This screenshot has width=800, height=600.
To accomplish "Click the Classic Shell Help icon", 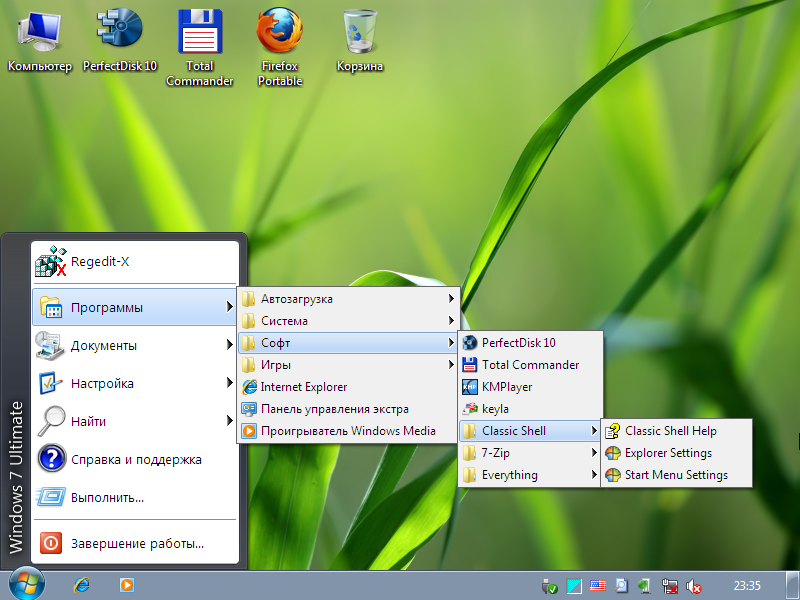I will point(613,431).
